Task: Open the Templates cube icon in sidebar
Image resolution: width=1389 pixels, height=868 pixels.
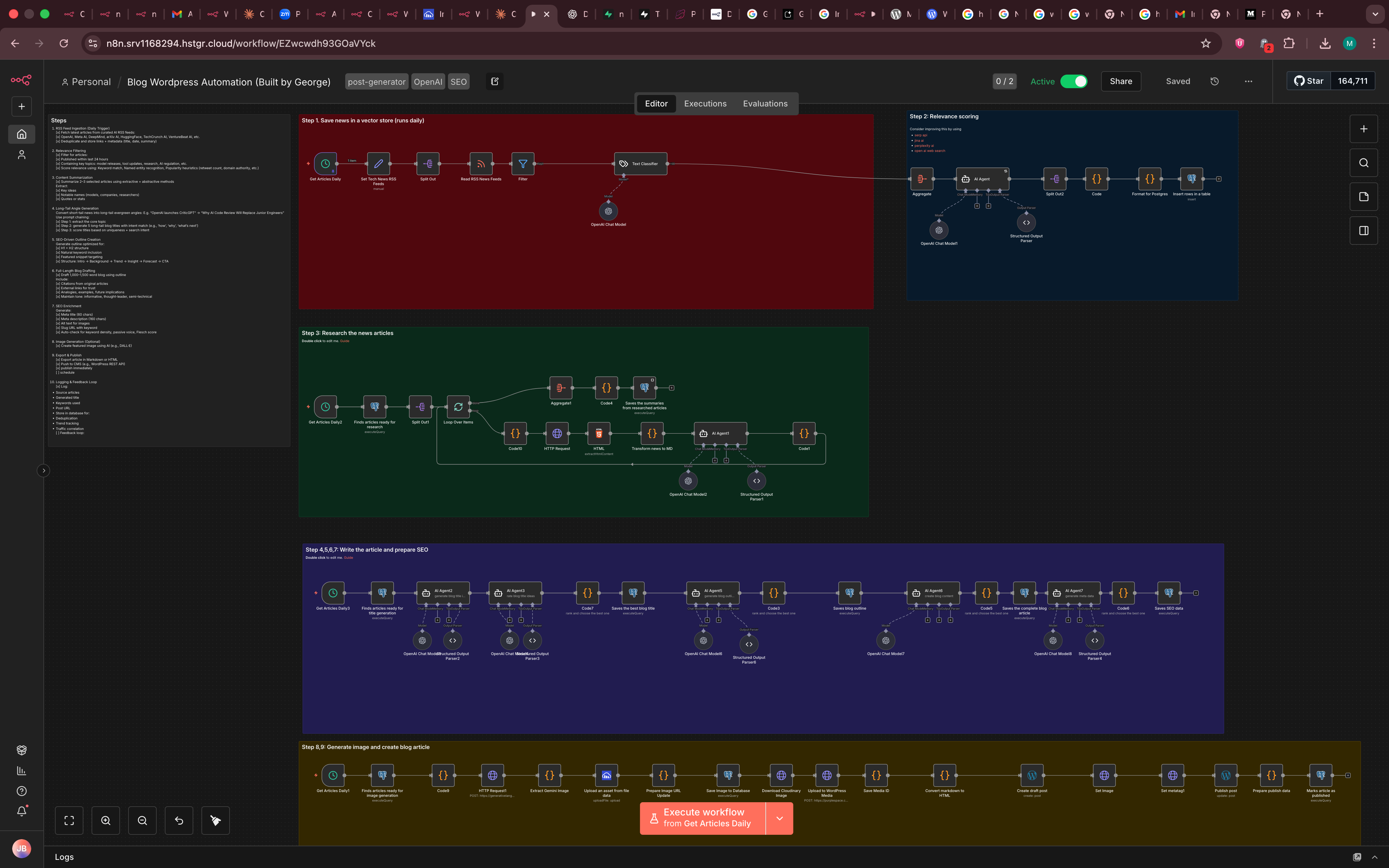Action: pos(21,750)
